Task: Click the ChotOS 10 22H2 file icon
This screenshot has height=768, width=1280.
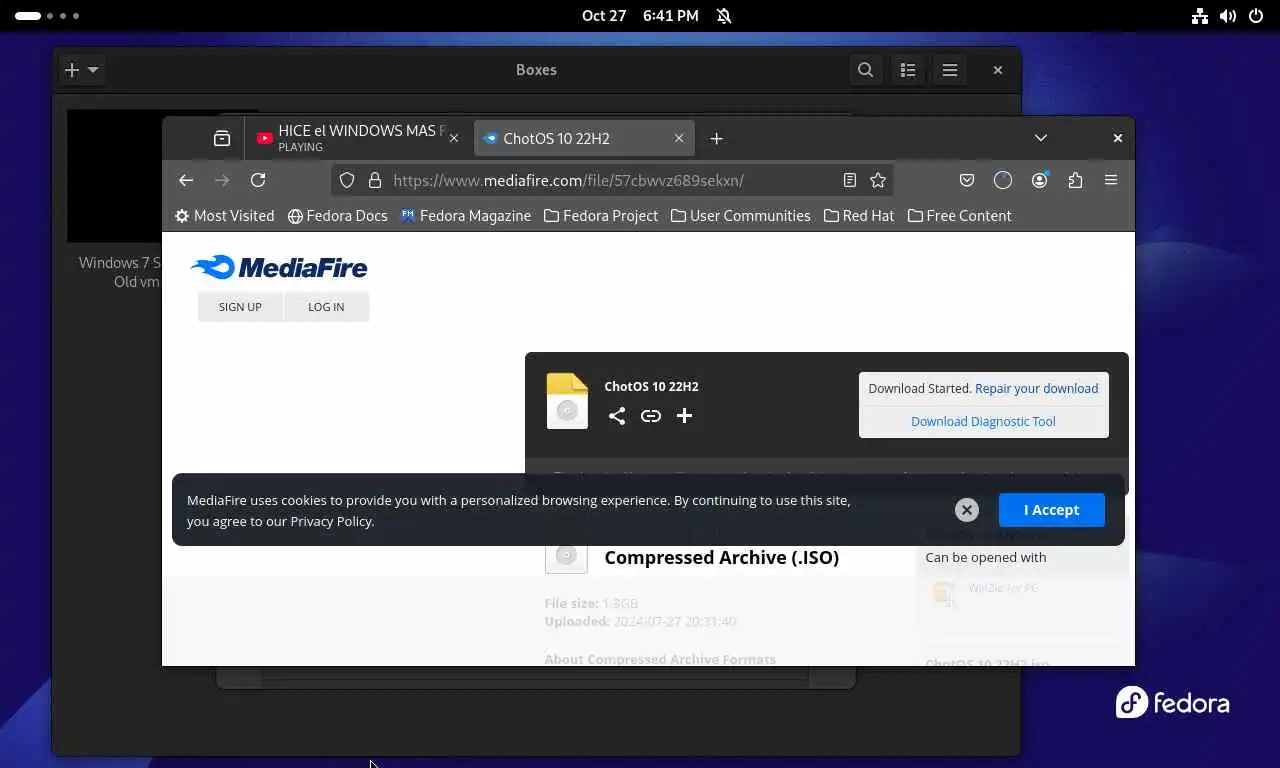Action: pos(567,401)
